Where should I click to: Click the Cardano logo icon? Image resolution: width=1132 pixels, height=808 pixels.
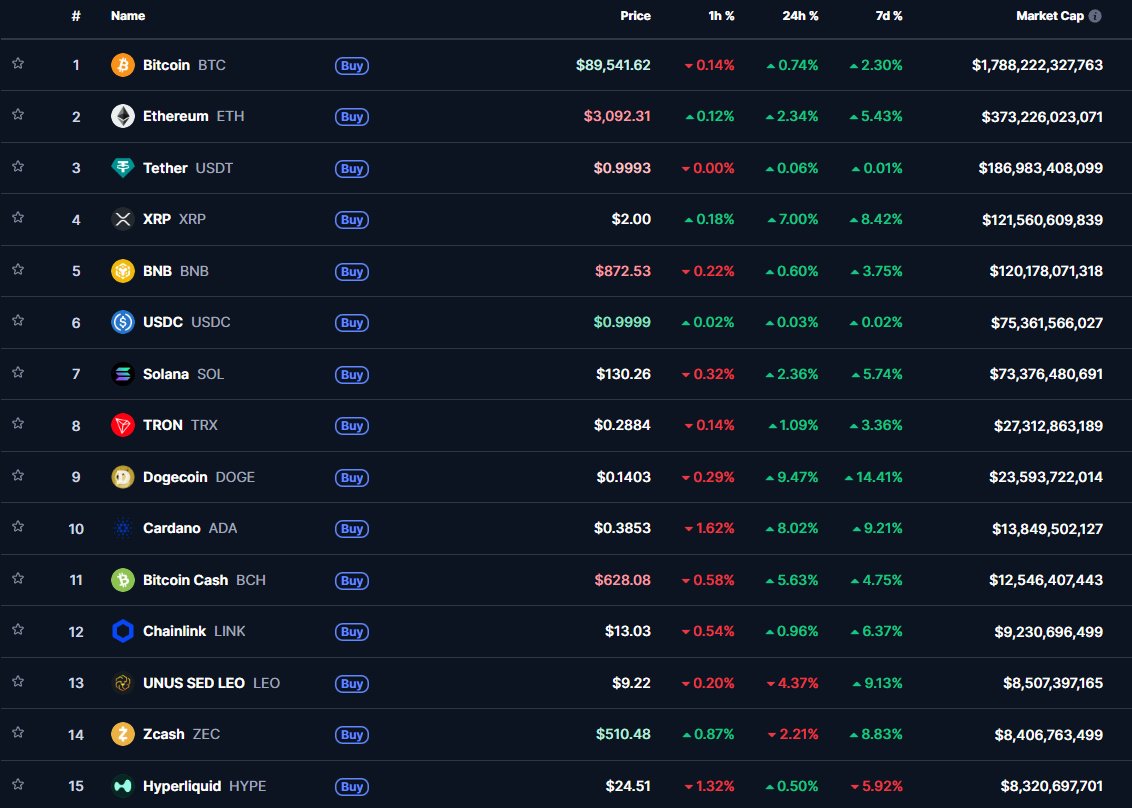pyautogui.click(x=123, y=529)
